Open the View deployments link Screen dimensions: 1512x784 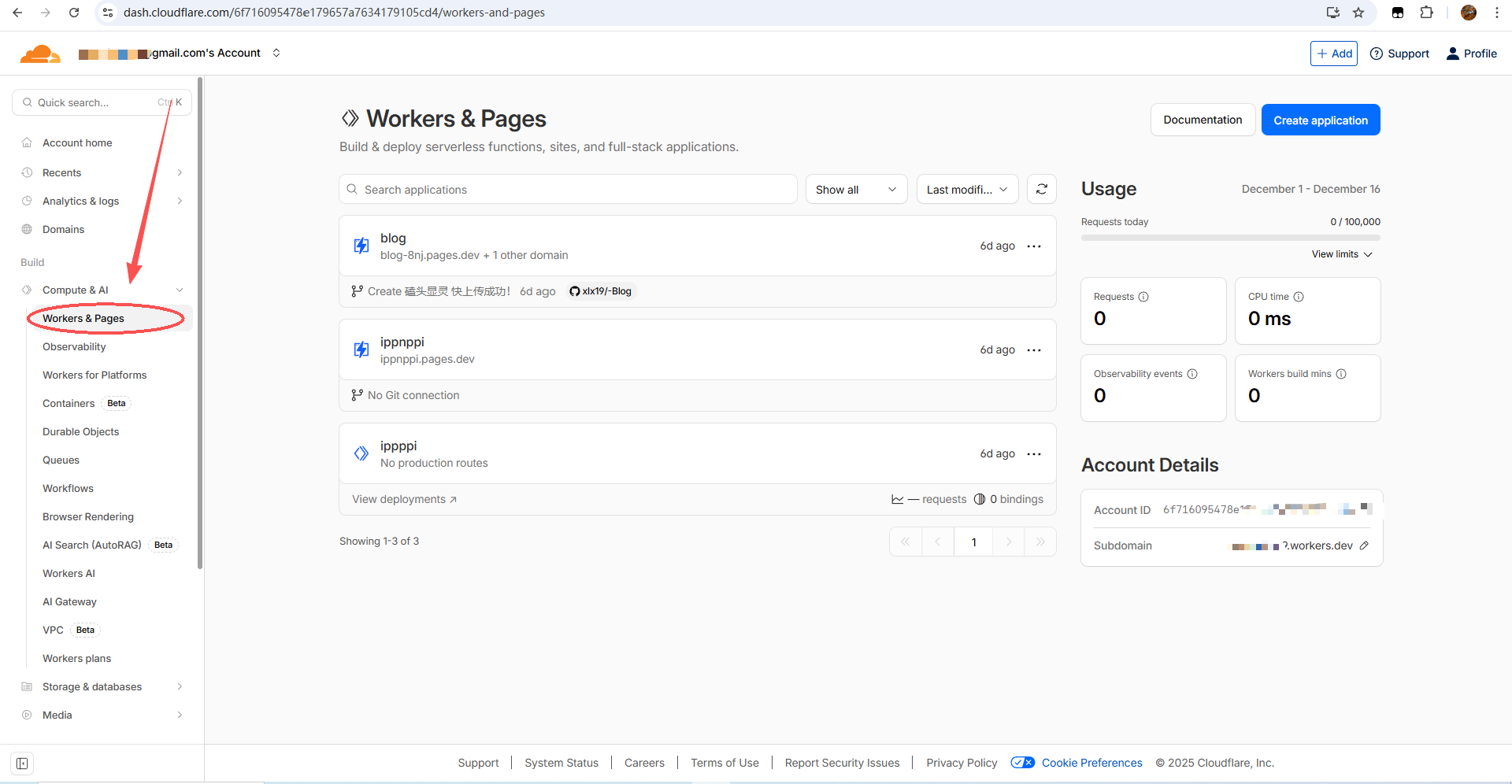pos(404,499)
